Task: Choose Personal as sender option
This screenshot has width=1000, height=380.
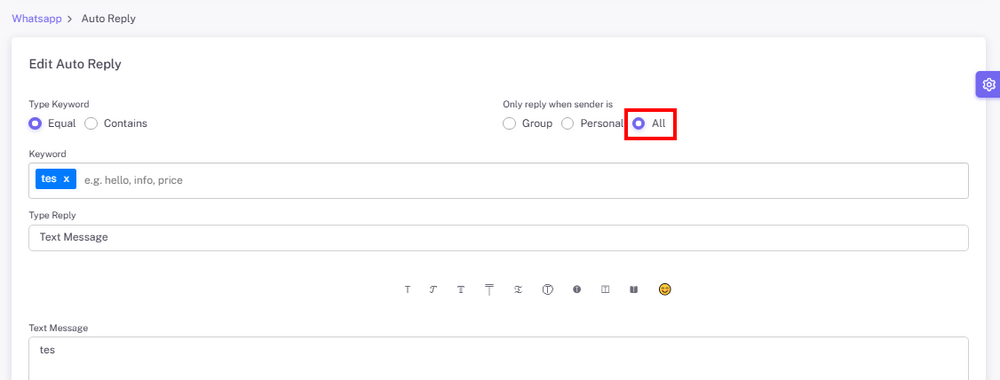Action: tap(592, 124)
